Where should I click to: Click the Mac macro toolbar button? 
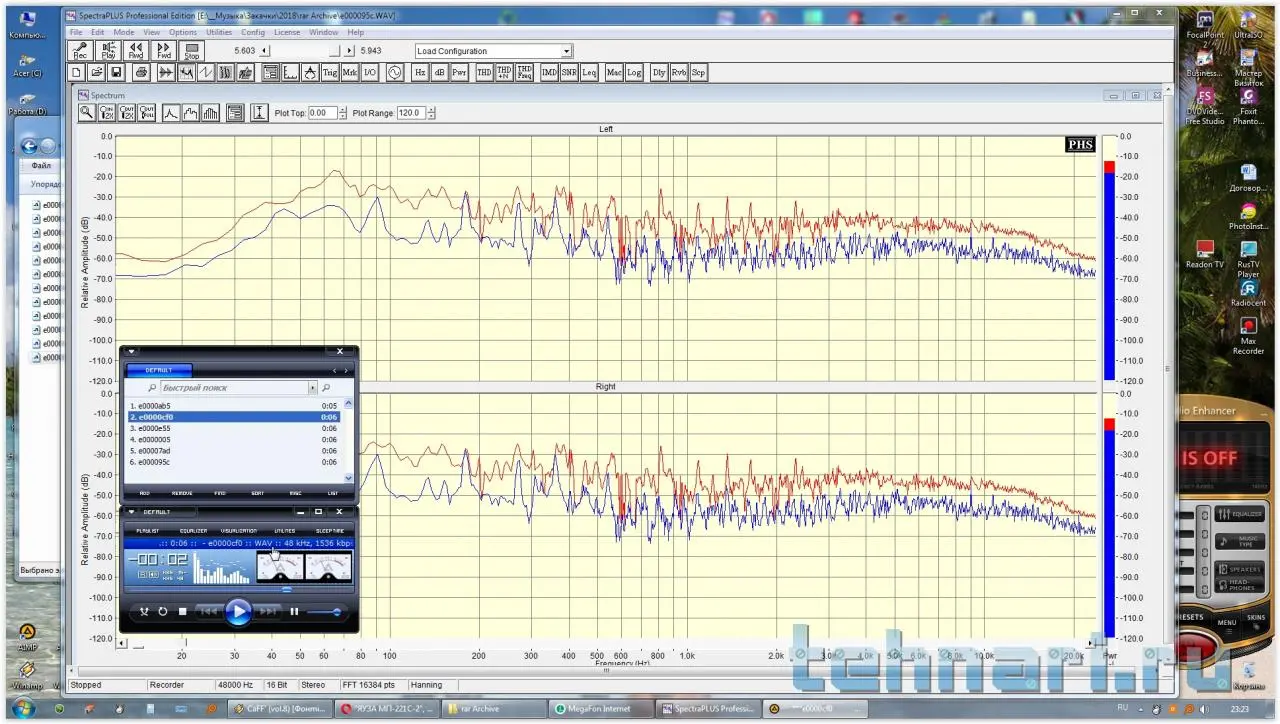[x=614, y=73]
